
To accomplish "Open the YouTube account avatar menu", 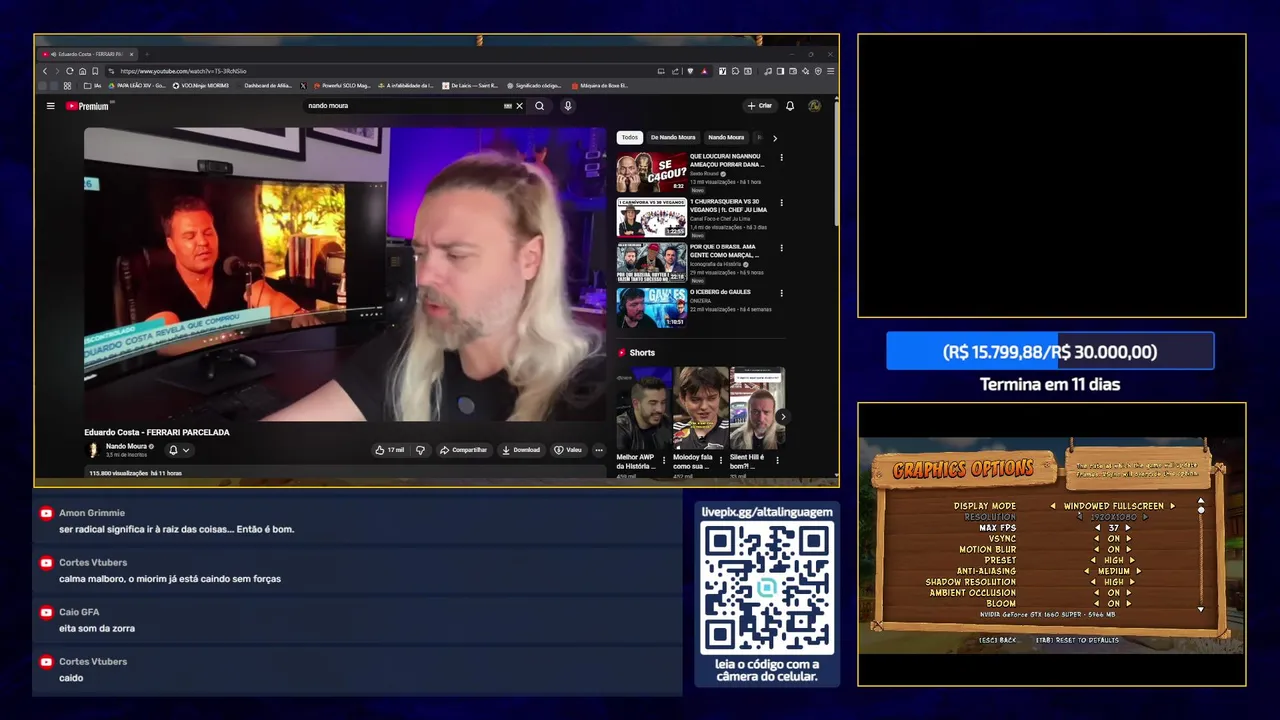I will [814, 106].
